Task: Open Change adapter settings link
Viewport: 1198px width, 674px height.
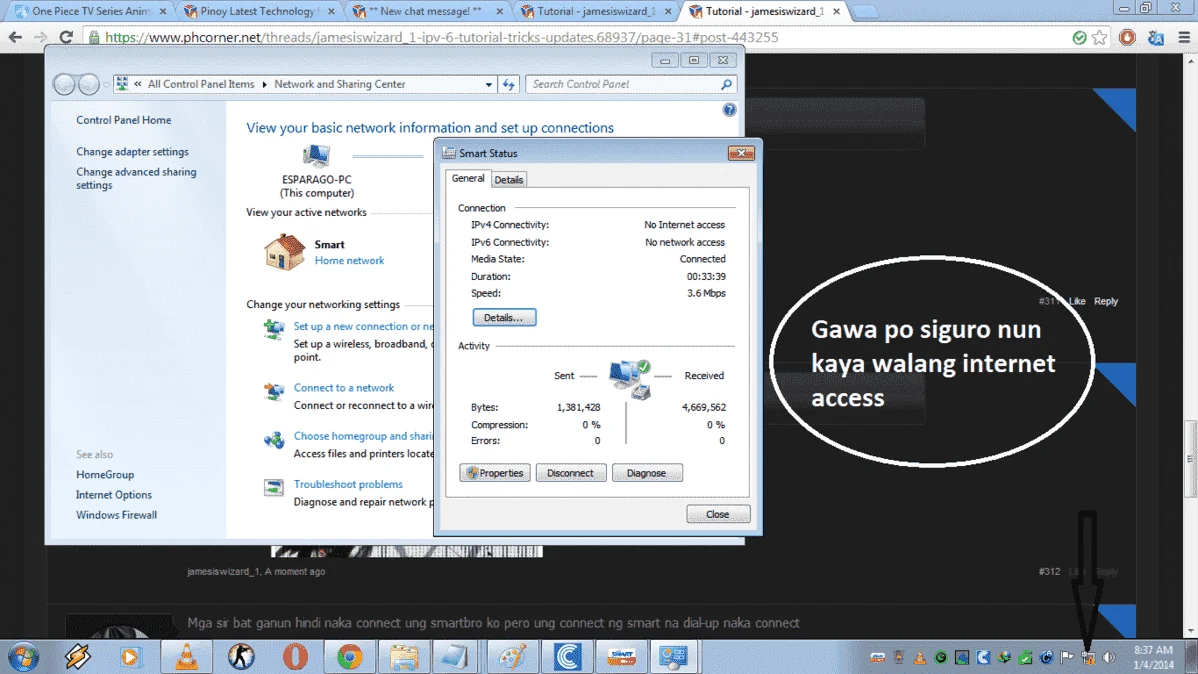Action: tap(132, 151)
